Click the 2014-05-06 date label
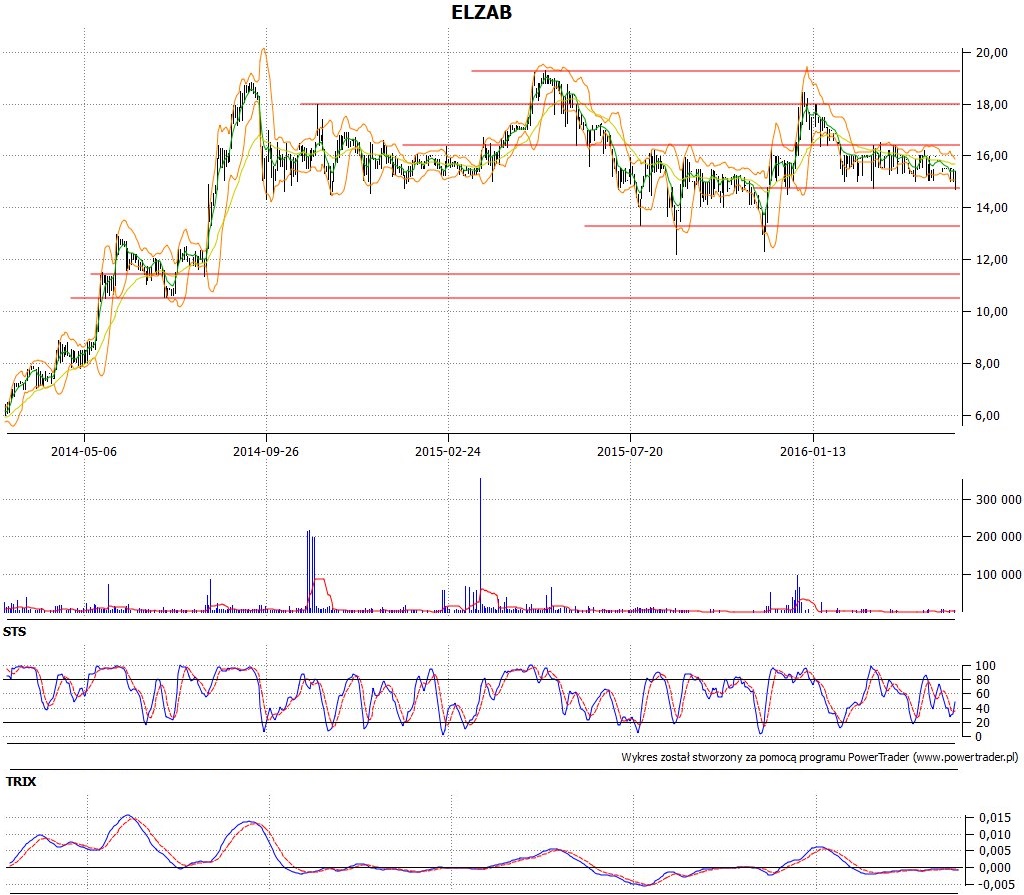This screenshot has height=895, width=1024. coord(84,451)
